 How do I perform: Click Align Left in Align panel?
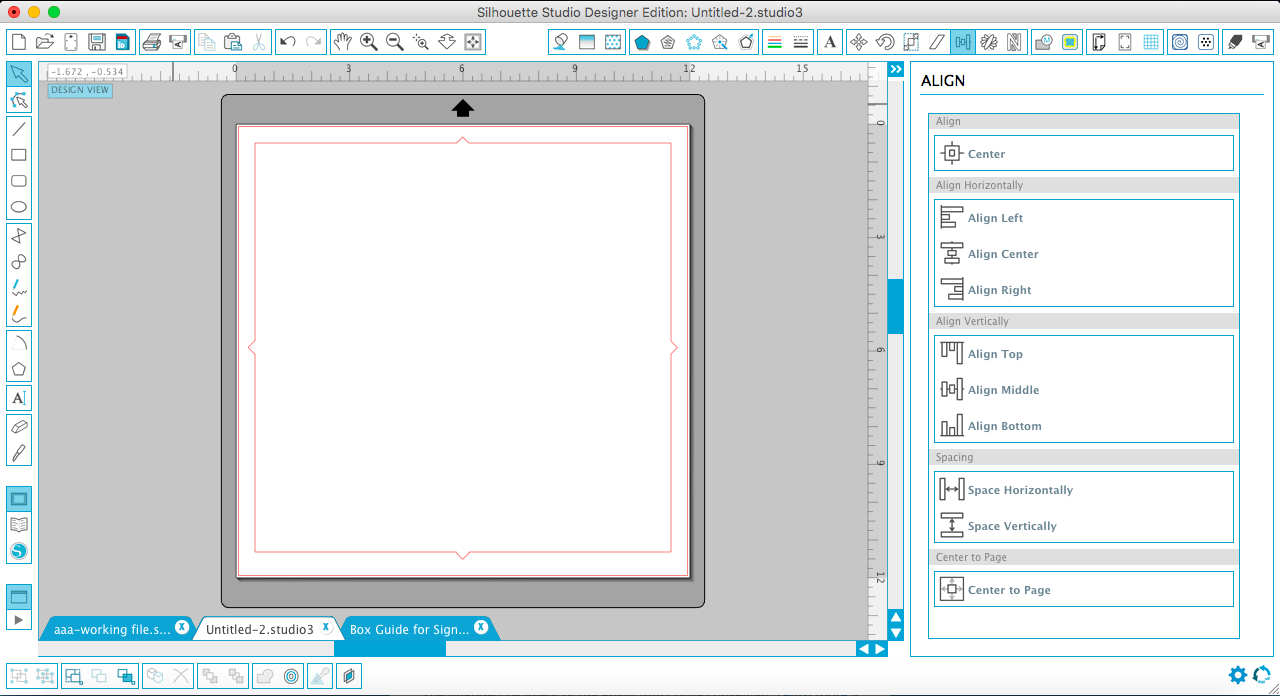coord(995,218)
